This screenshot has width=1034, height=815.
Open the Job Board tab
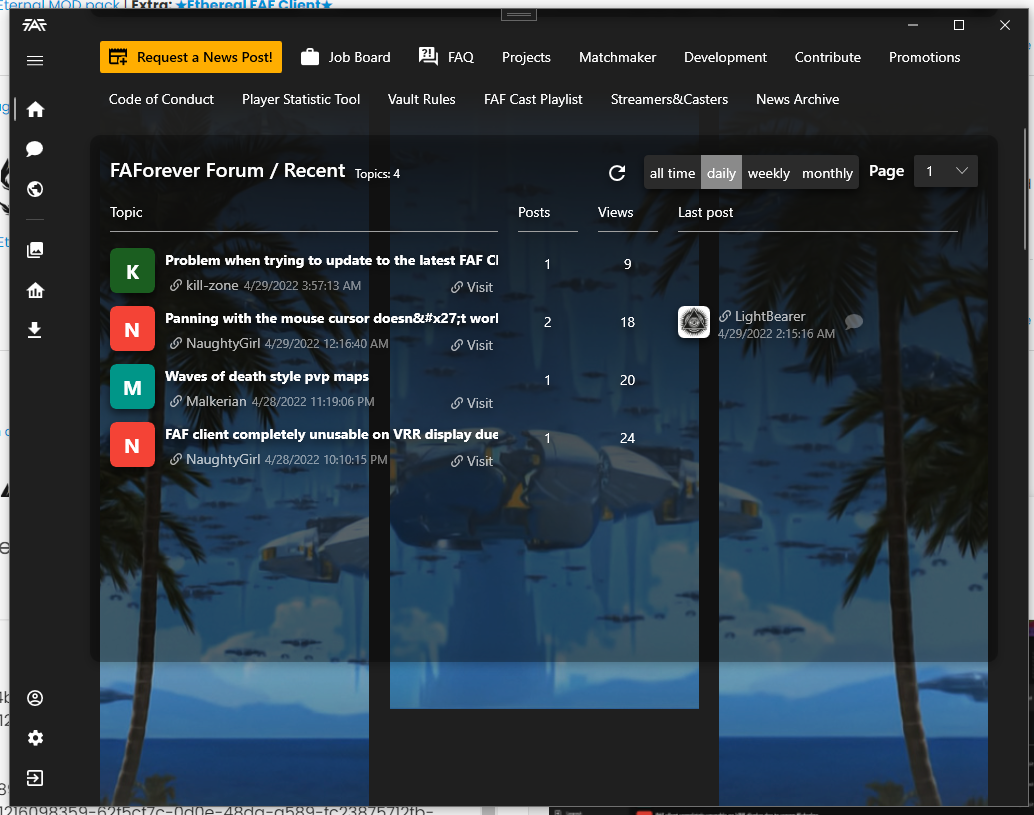click(346, 57)
